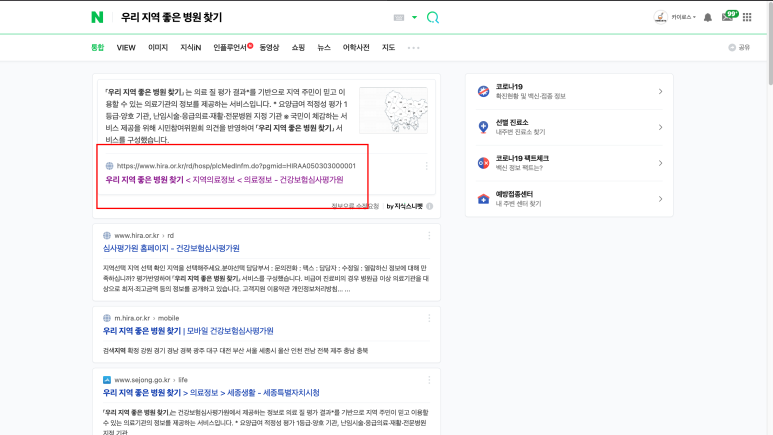Click the by 지식스니펫 label
Screen dimensions: 773x435
pyautogui.click(x=404, y=206)
